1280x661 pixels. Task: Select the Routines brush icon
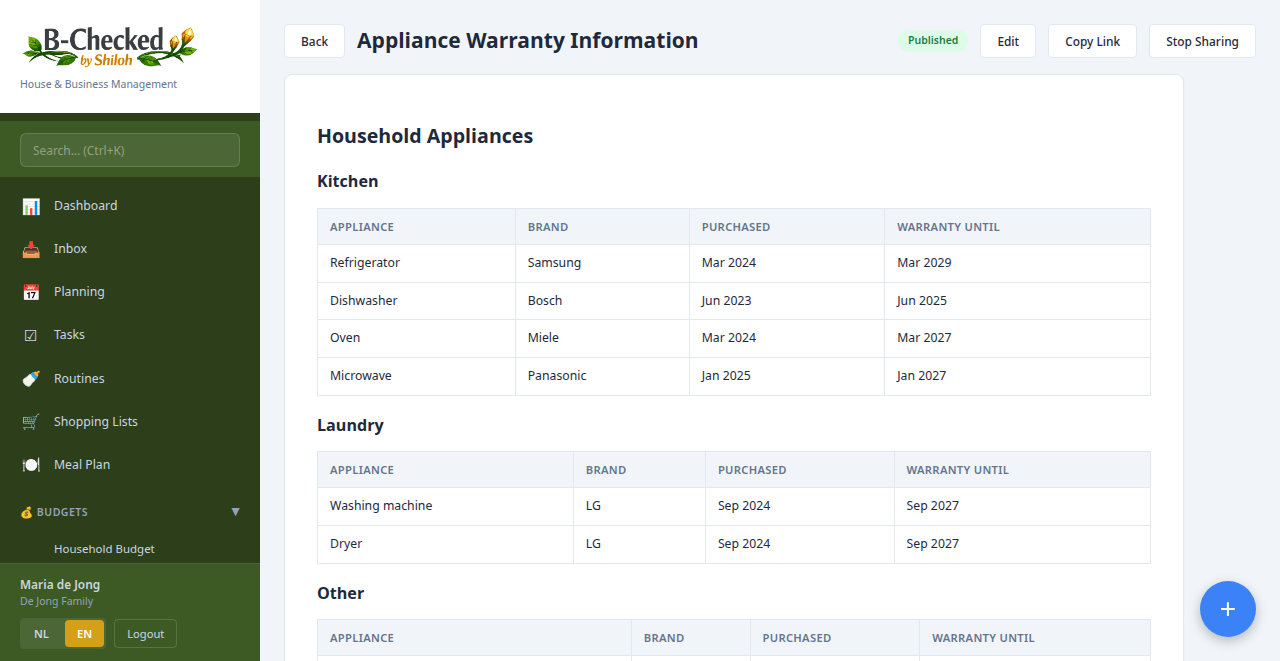pos(30,378)
